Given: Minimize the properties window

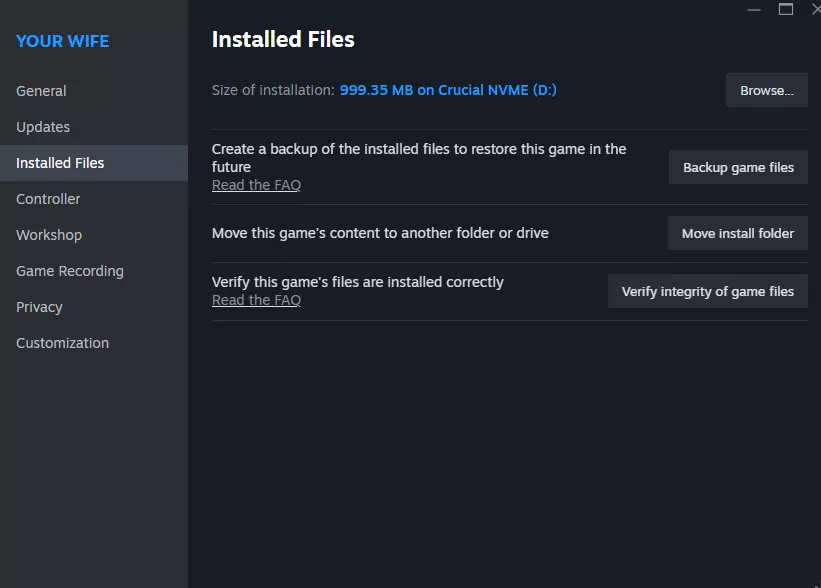Looking at the screenshot, I should click(754, 9).
